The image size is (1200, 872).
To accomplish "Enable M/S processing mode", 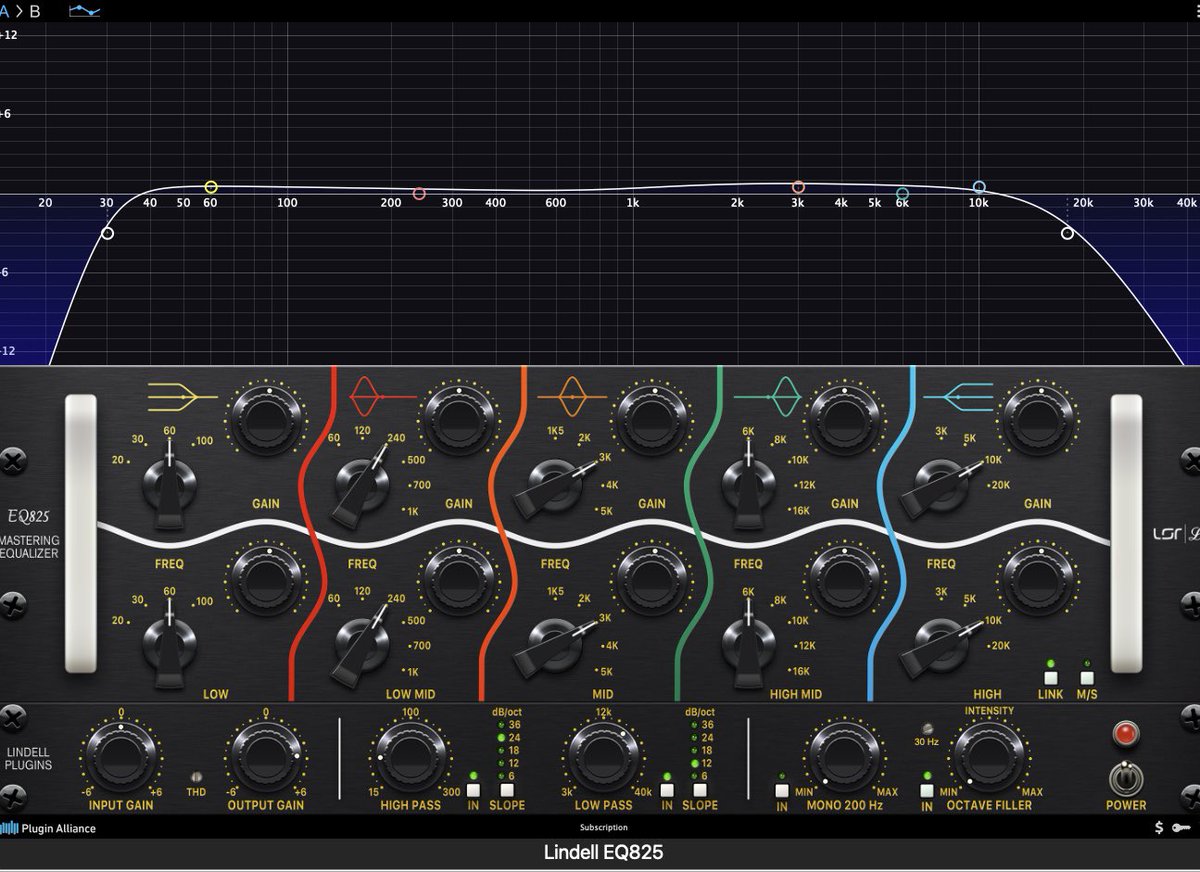I will pyautogui.click(x=1086, y=678).
